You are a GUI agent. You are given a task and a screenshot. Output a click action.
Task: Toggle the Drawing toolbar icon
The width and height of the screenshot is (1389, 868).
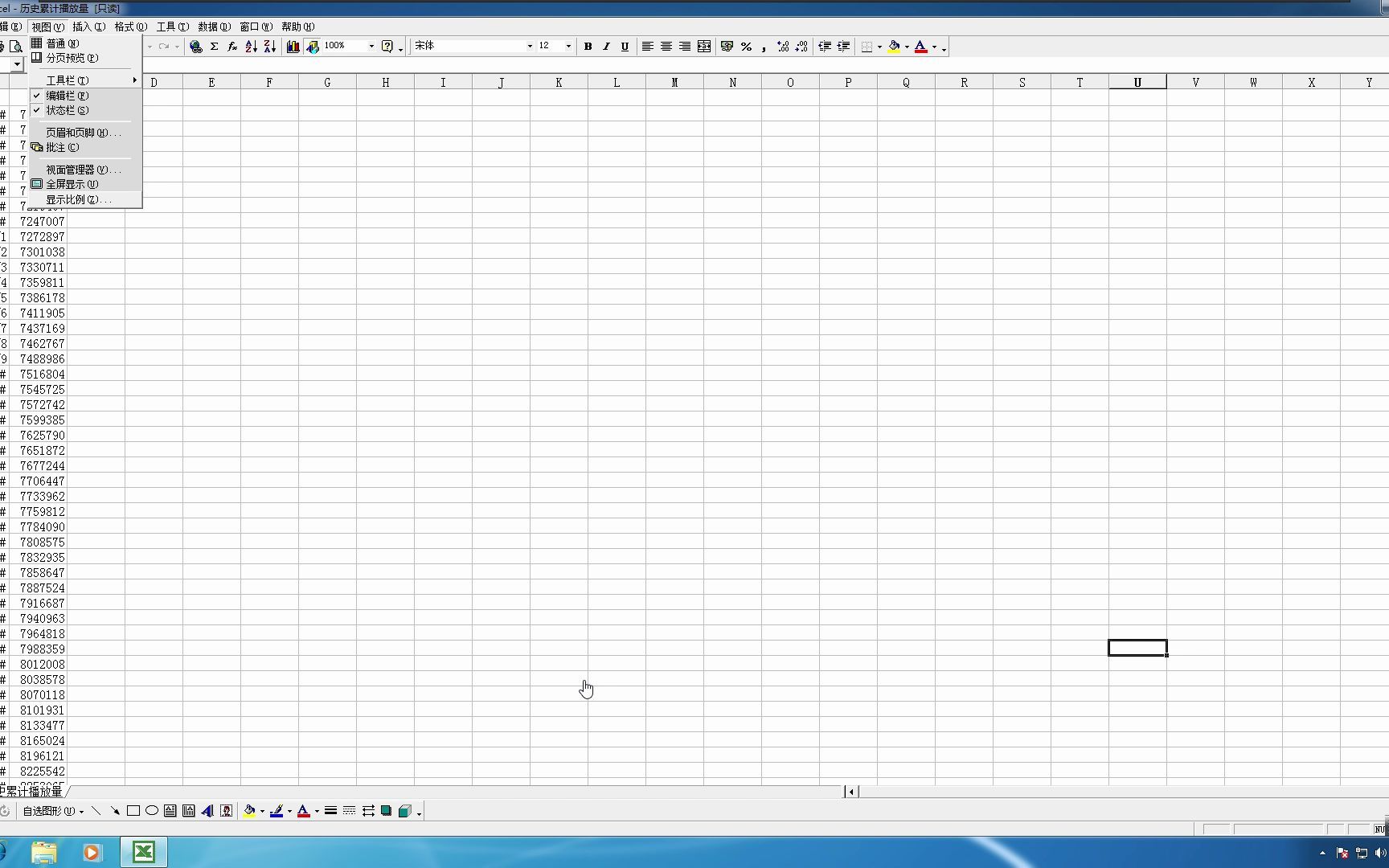click(313, 47)
